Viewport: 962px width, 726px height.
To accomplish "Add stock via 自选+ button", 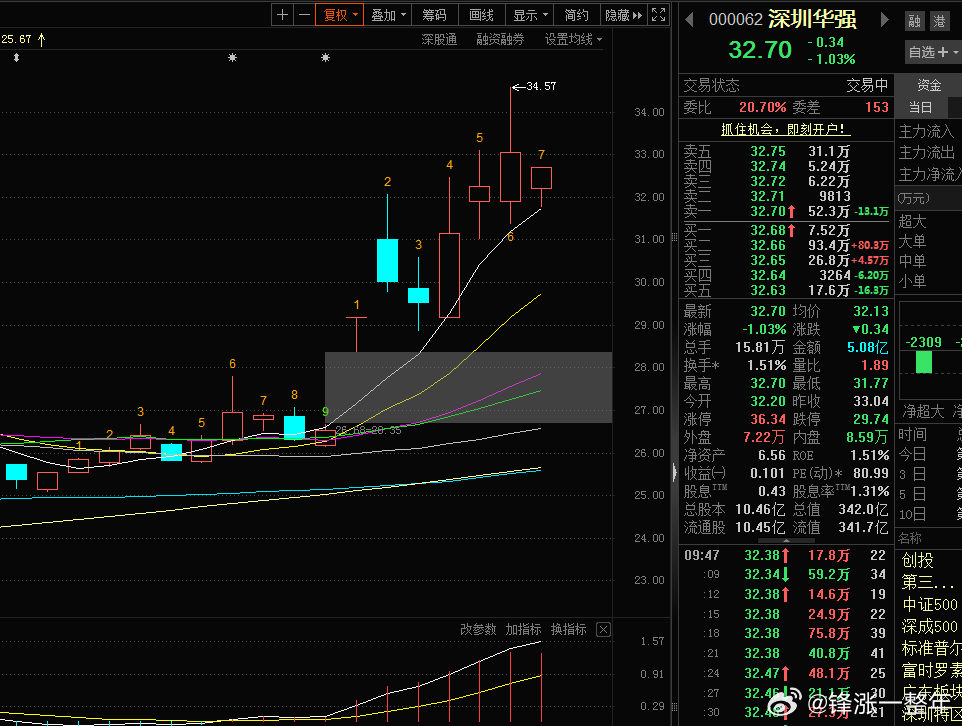I will coord(933,52).
